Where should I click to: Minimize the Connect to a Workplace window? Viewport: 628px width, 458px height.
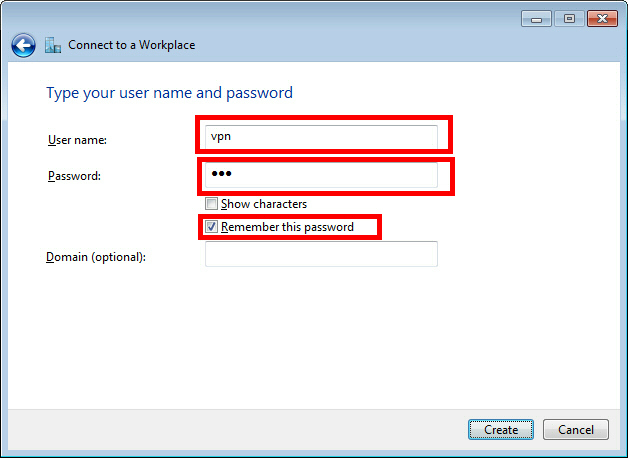pos(536,19)
